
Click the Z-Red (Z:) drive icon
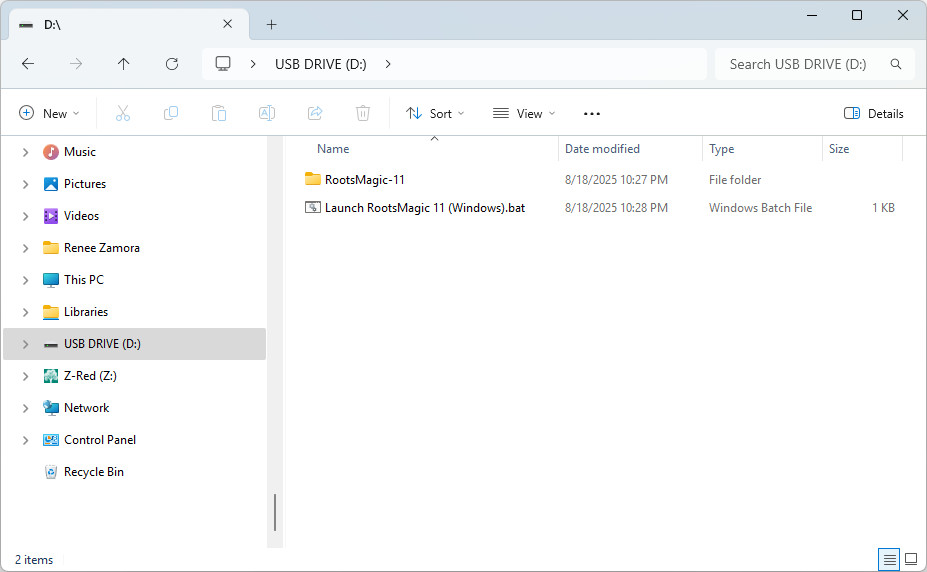point(51,376)
